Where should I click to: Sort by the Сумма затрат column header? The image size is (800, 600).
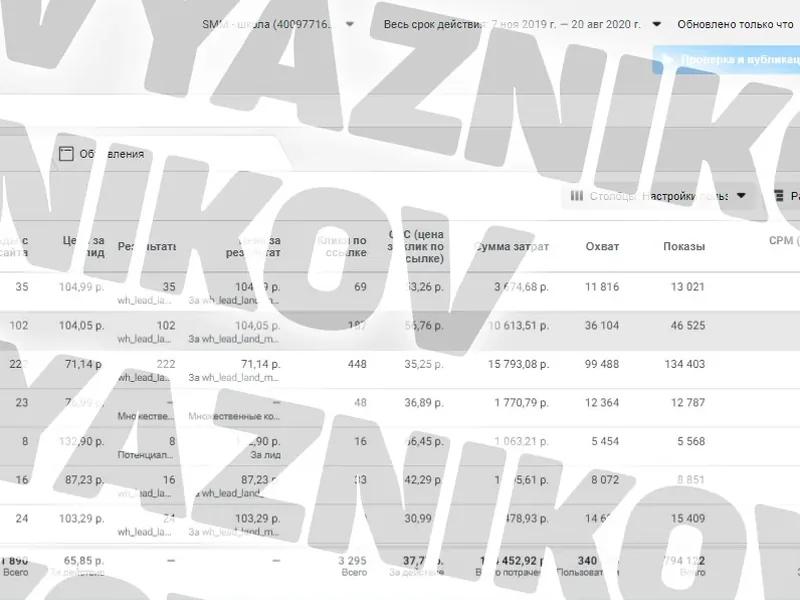click(x=511, y=246)
